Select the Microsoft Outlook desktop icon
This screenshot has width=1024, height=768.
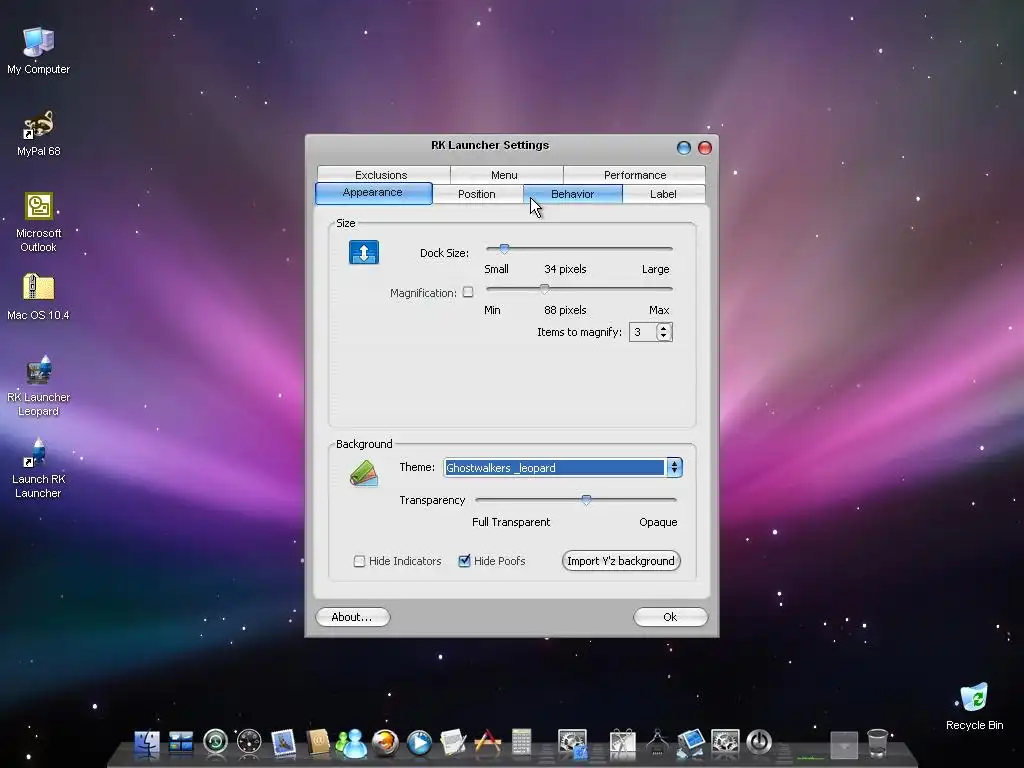[x=39, y=222]
